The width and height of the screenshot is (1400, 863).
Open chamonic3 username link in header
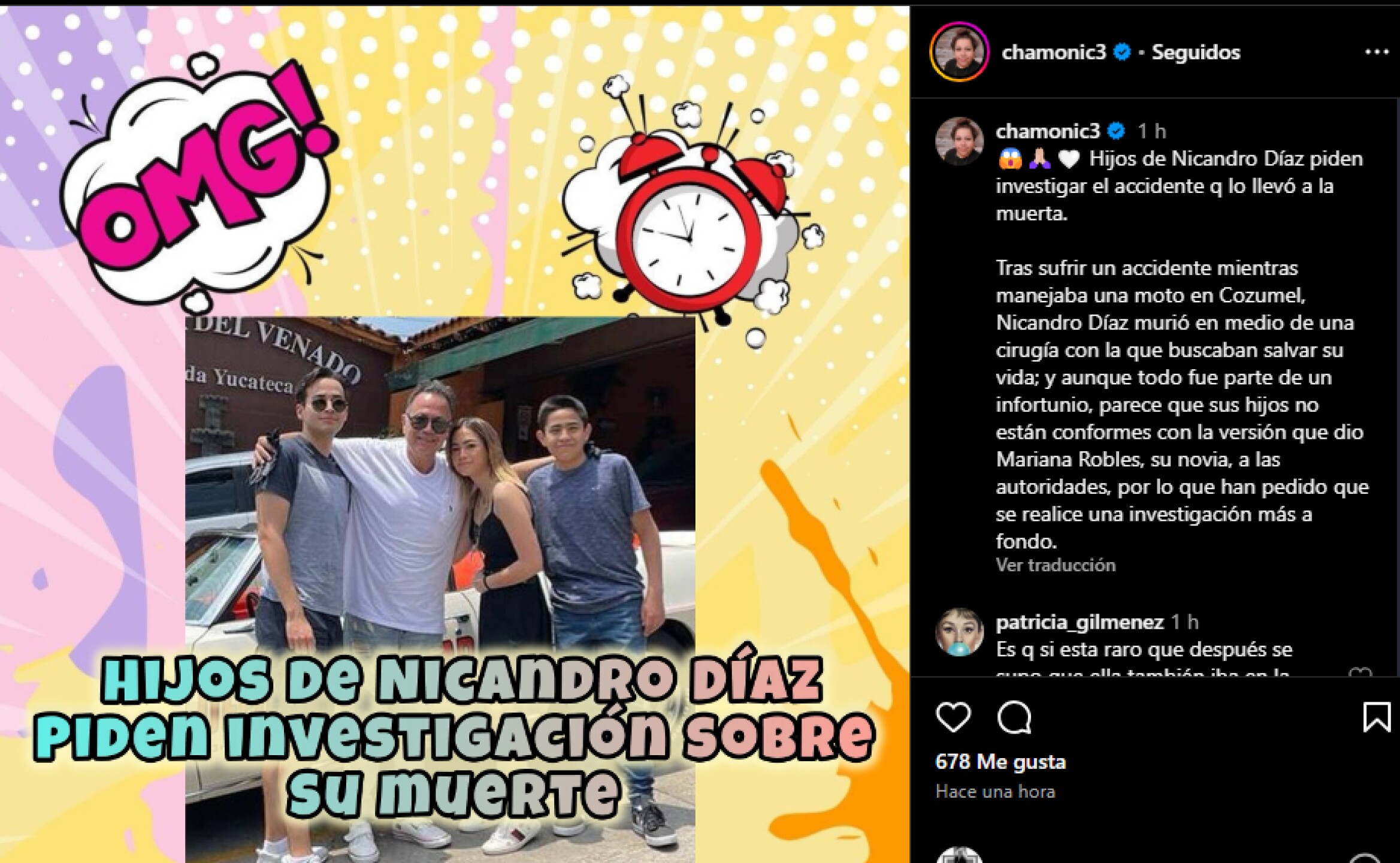1054,52
